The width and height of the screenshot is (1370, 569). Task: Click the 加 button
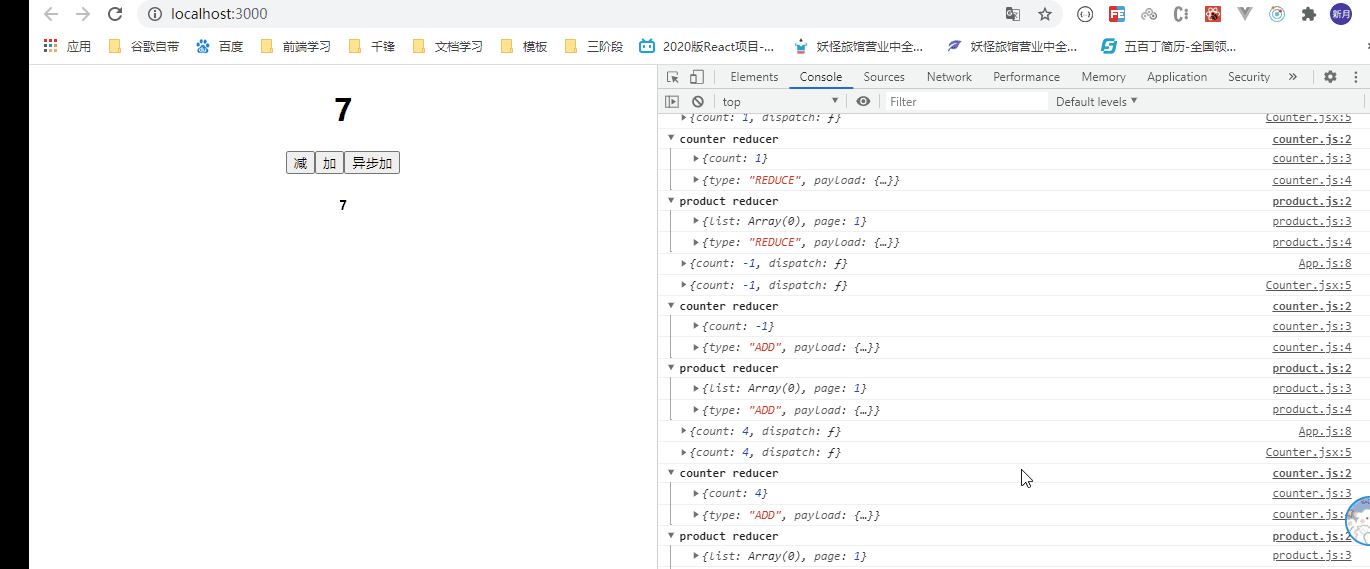(329, 163)
